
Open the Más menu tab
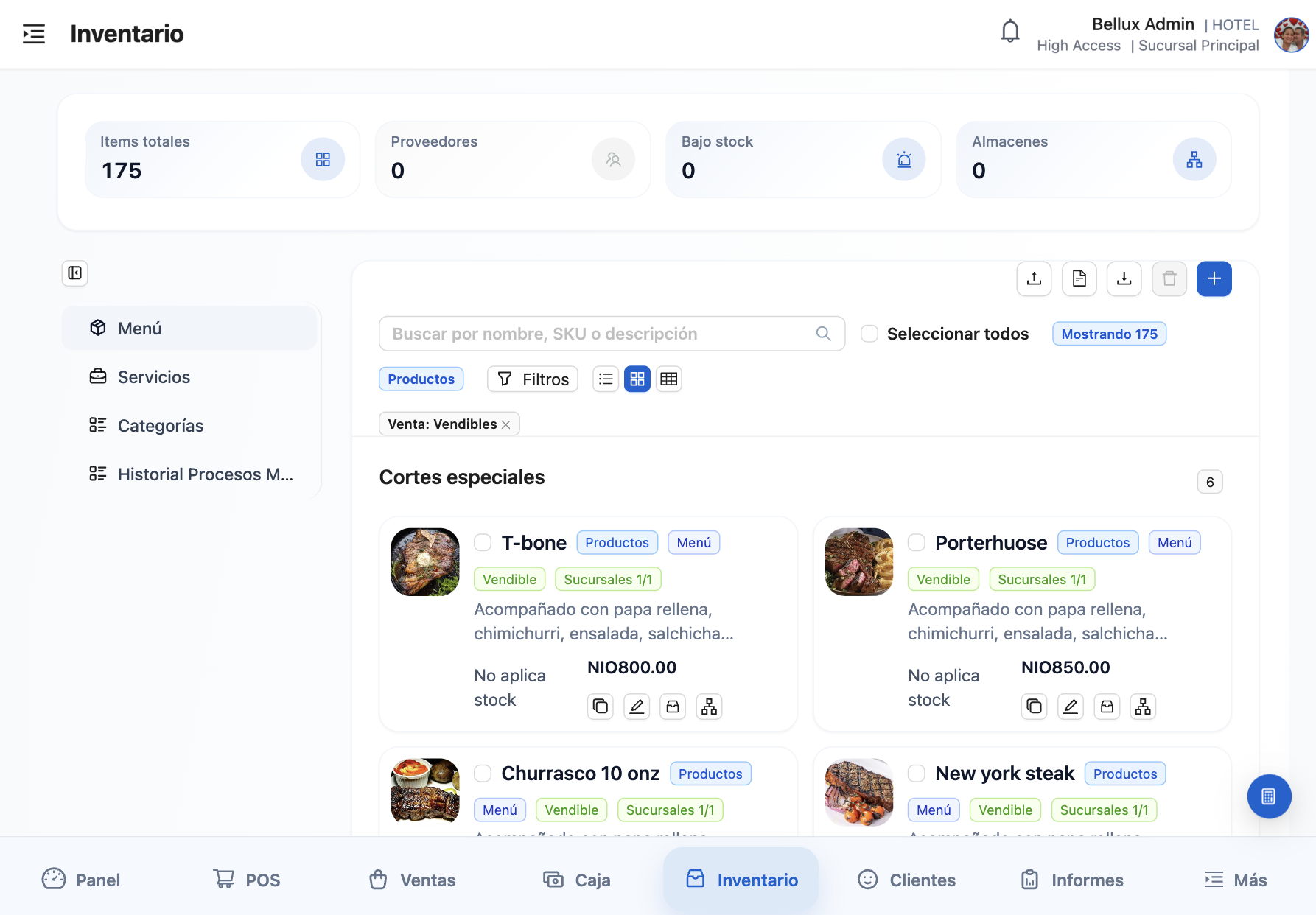[x=1236, y=880]
